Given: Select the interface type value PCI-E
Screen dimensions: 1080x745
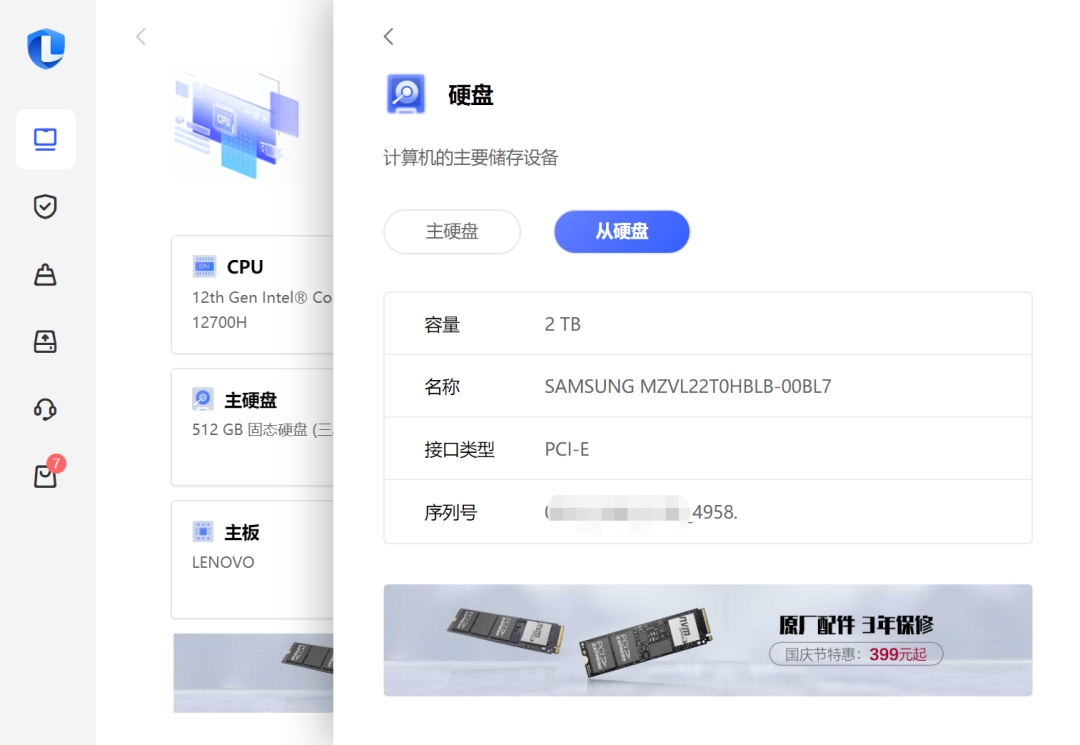Looking at the screenshot, I should point(567,450).
